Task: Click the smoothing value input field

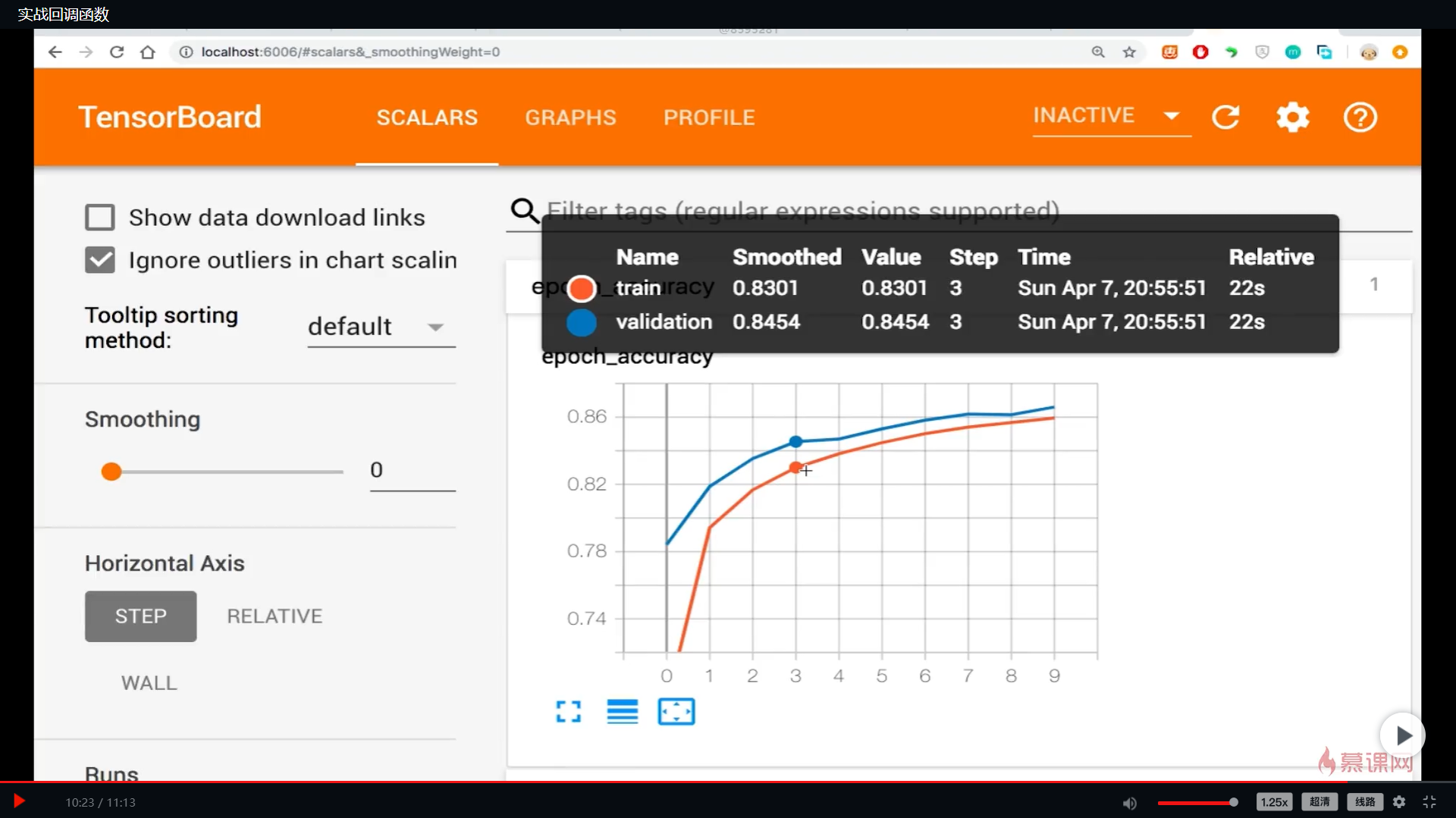Action: (x=413, y=471)
